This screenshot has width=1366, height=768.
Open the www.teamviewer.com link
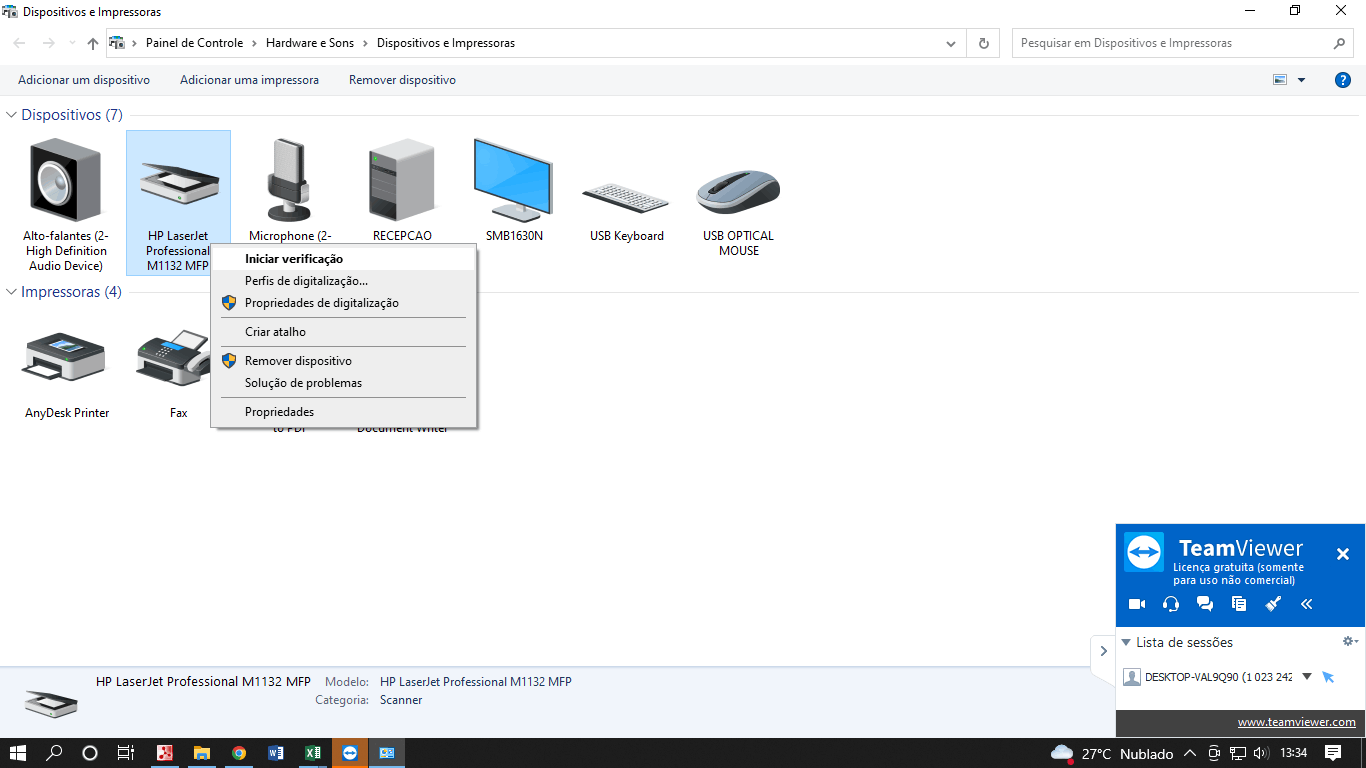tap(1296, 722)
